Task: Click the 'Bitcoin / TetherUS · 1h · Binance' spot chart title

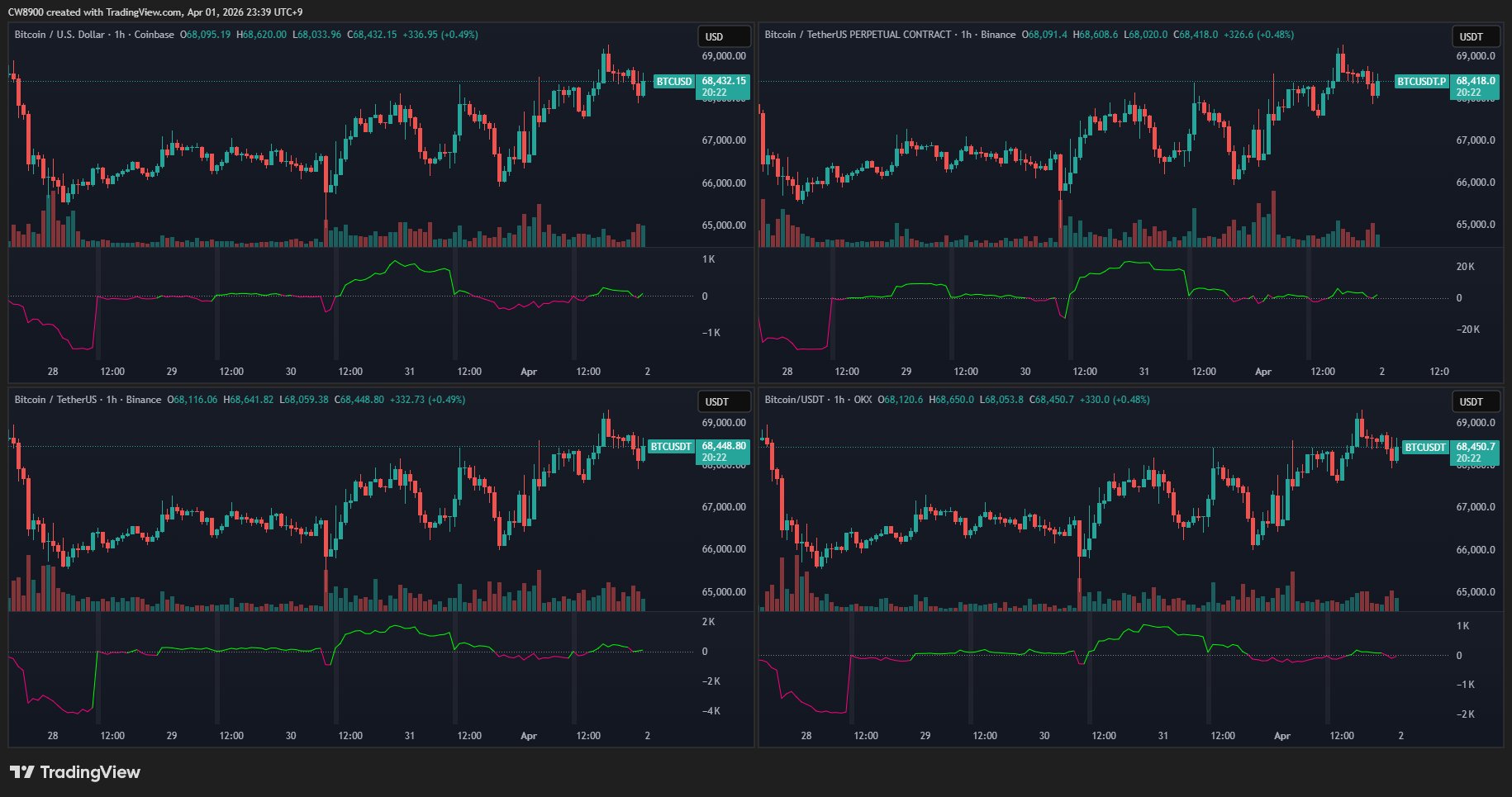Action: pos(88,400)
